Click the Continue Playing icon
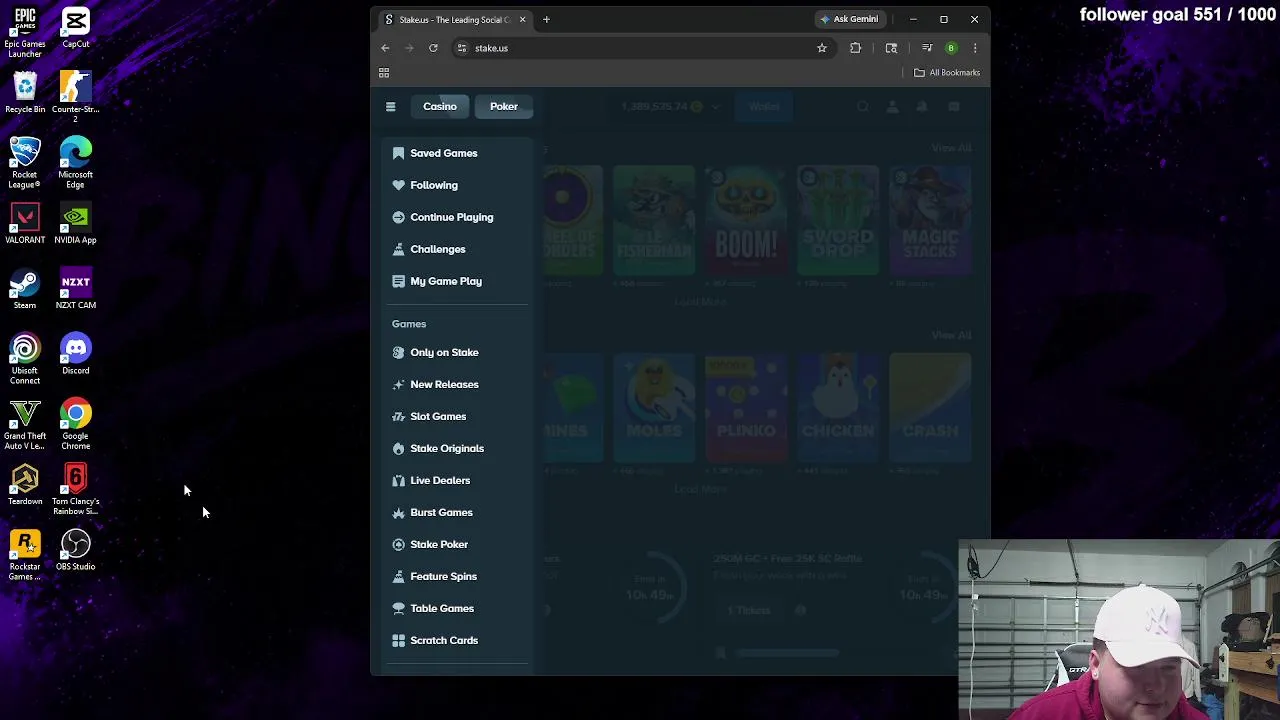The image size is (1280, 720). click(x=398, y=217)
